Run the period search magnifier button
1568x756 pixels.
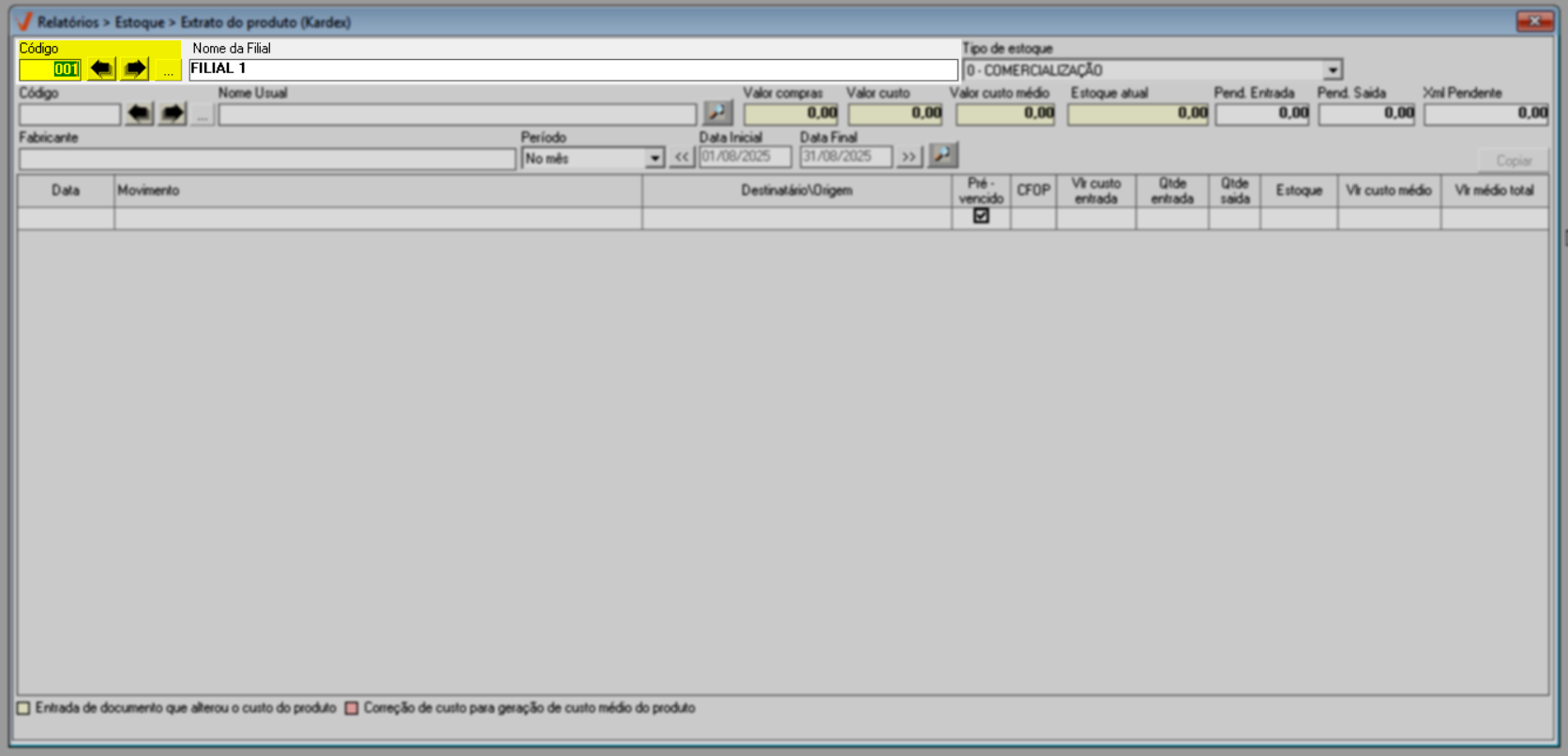pos(942,156)
